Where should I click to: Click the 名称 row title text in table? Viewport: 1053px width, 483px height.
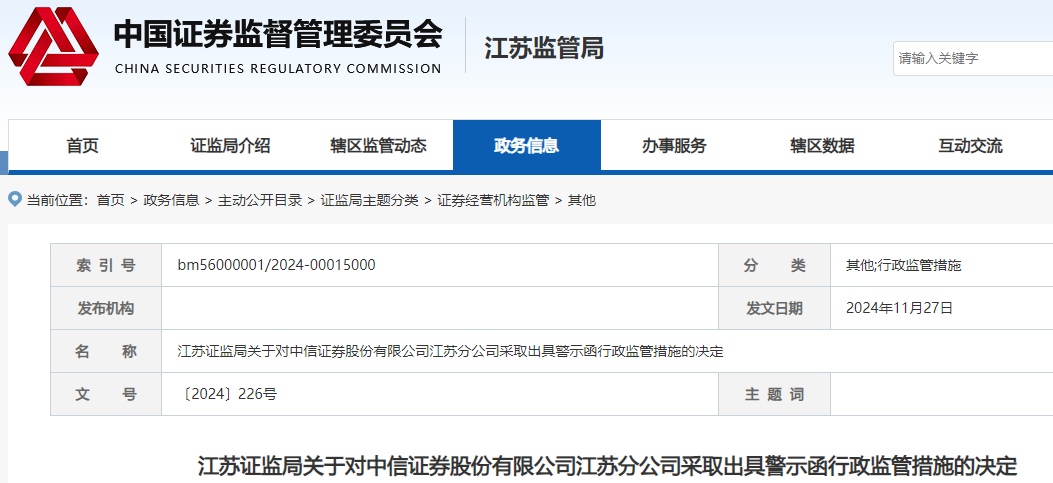tap(451, 351)
